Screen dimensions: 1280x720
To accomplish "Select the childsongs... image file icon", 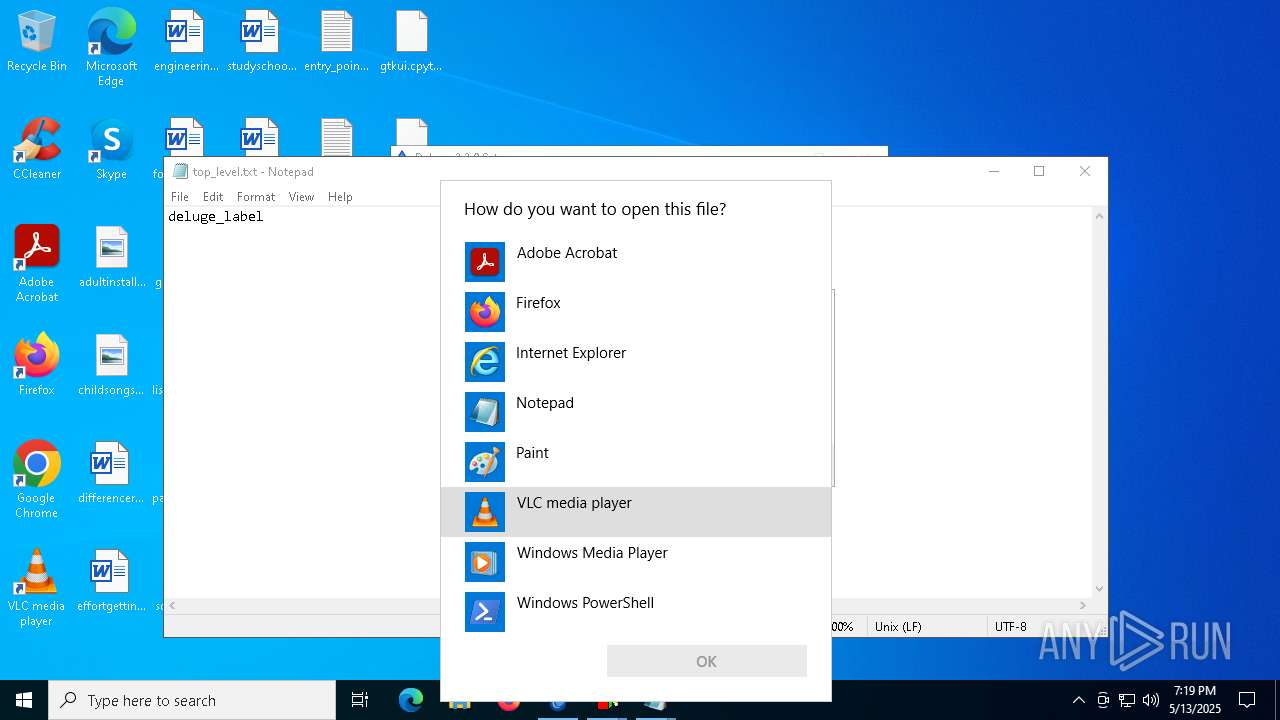I will pos(111,366).
